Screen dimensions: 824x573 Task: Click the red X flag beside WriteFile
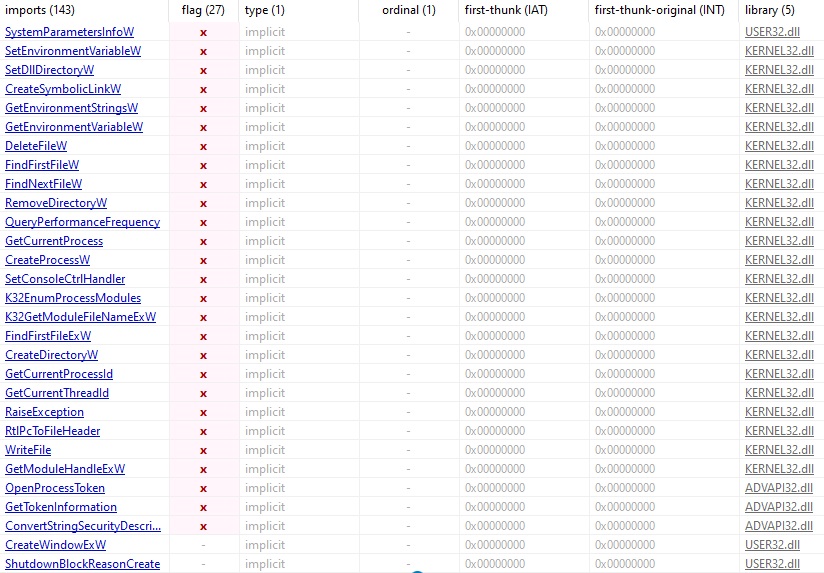[x=203, y=450]
